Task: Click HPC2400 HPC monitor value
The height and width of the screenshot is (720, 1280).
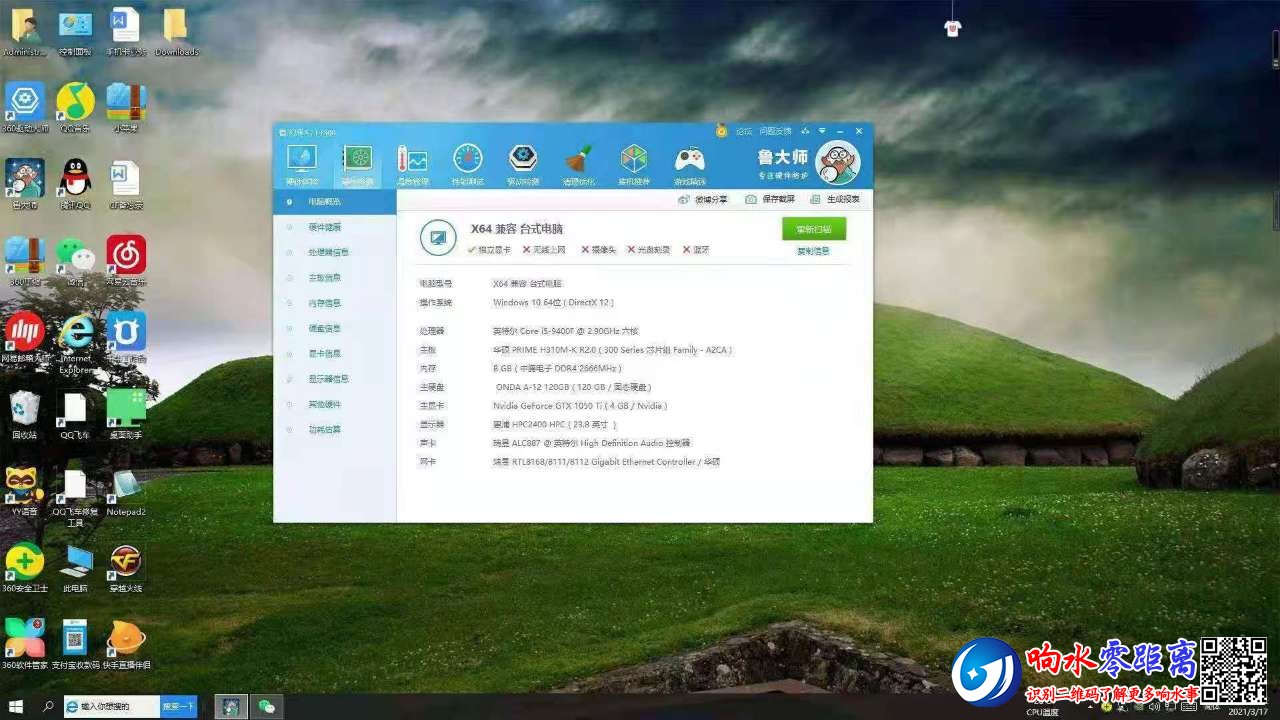Action: coord(555,424)
